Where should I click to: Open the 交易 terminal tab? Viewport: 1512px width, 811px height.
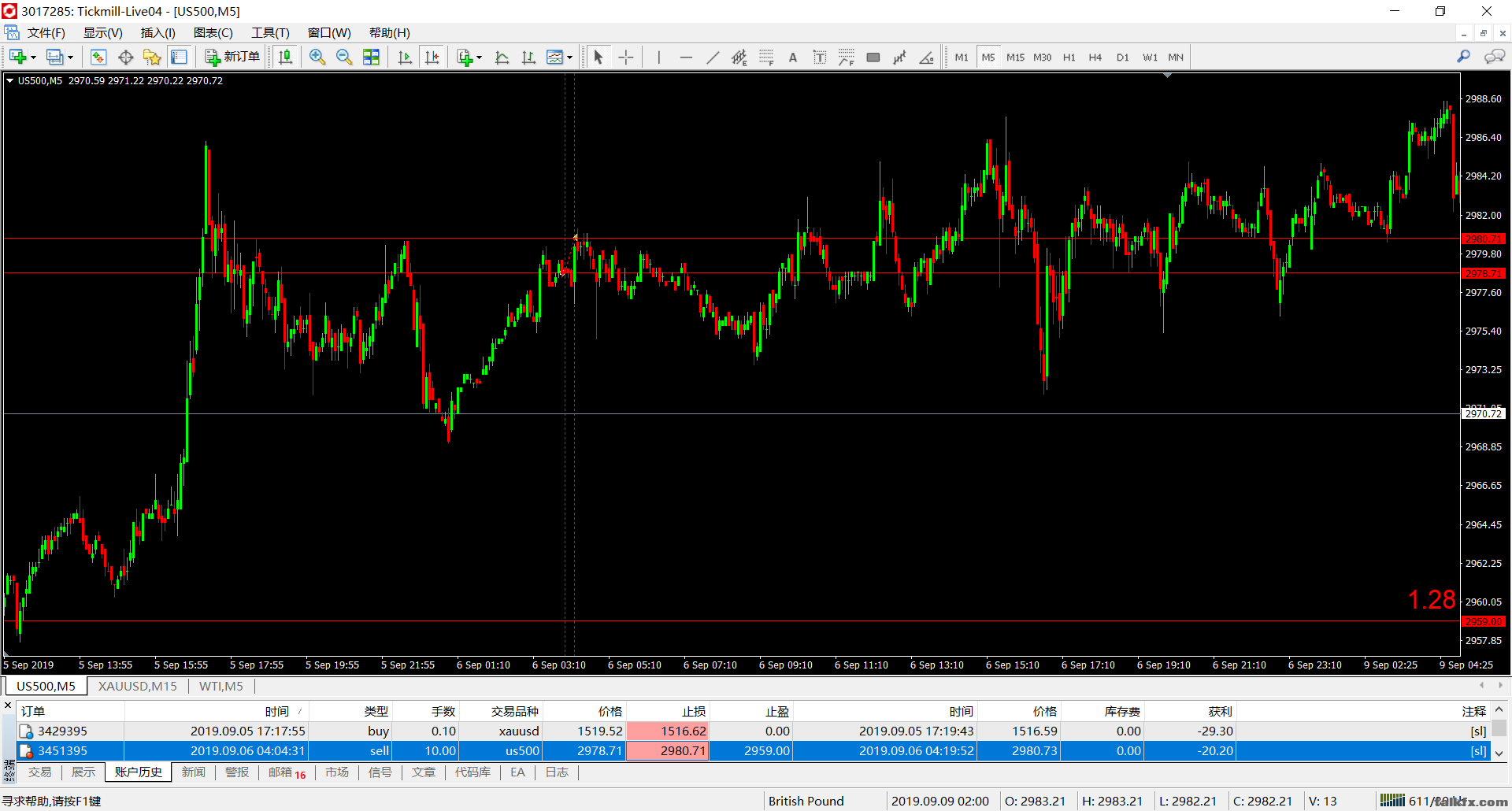pyautogui.click(x=40, y=772)
